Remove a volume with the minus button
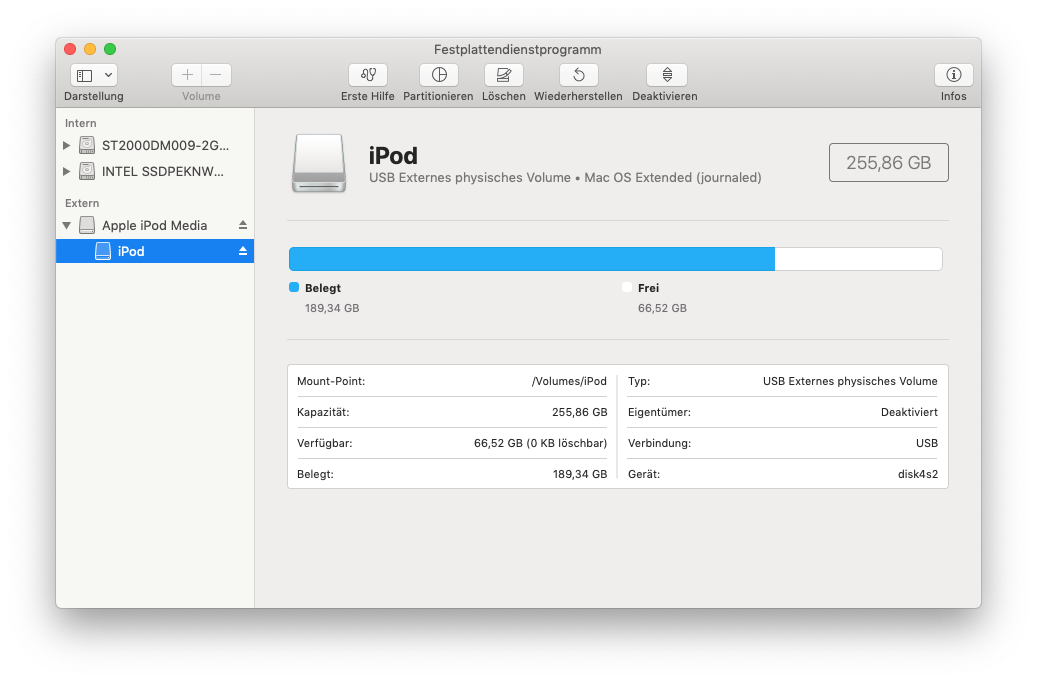The height and width of the screenshot is (682, 1037). [x=216, y=75]
